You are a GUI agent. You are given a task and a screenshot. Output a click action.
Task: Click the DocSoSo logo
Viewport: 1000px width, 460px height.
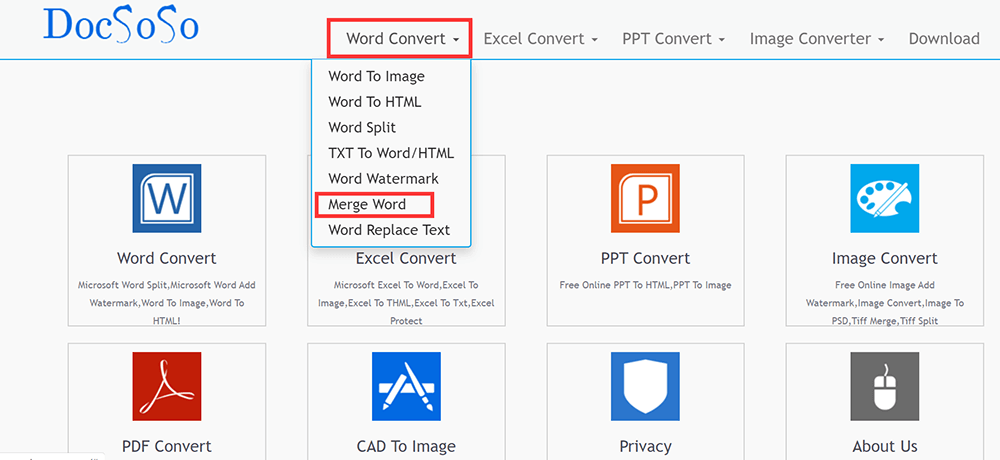tap(121, 27)
